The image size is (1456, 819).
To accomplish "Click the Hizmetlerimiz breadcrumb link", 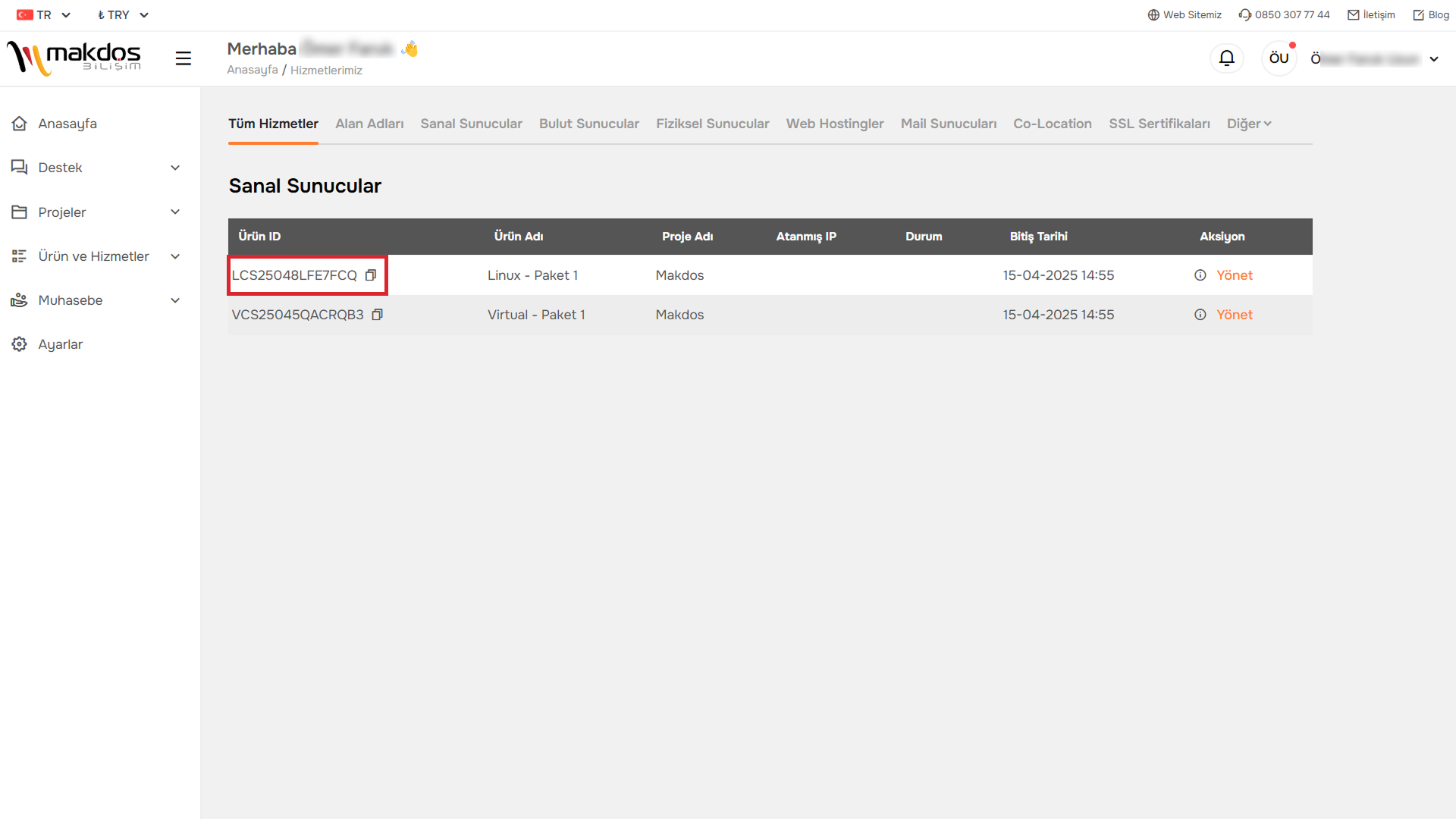I will coord(326,70).
